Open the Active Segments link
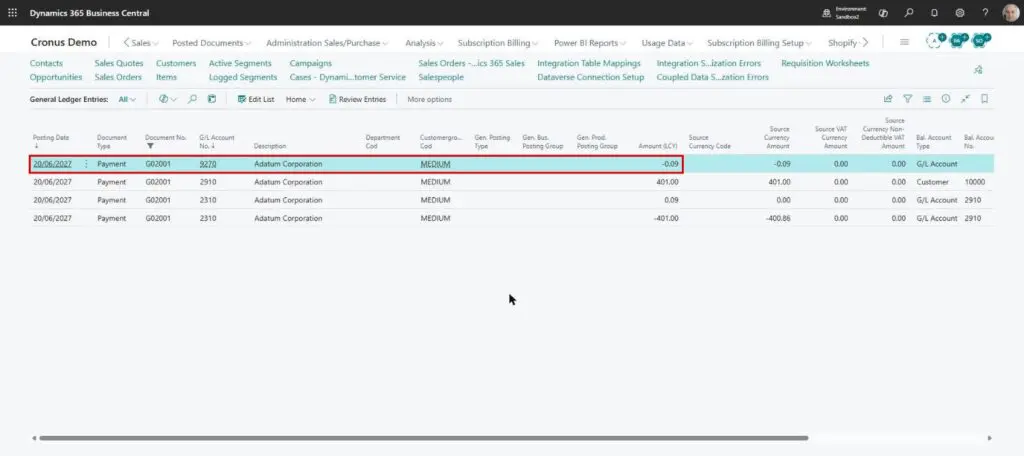 [240, 63]
